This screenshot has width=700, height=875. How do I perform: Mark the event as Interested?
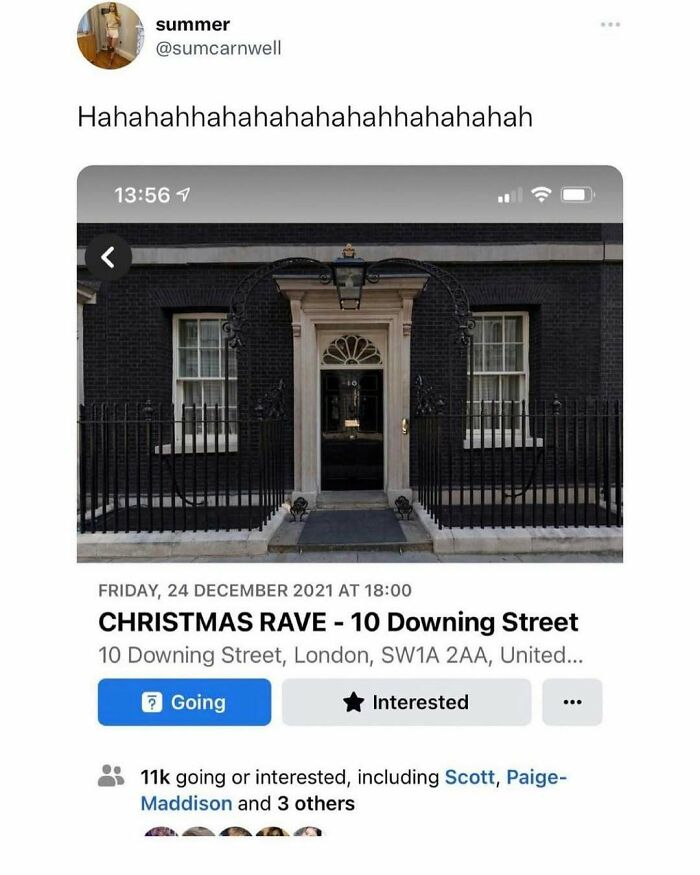406,702
